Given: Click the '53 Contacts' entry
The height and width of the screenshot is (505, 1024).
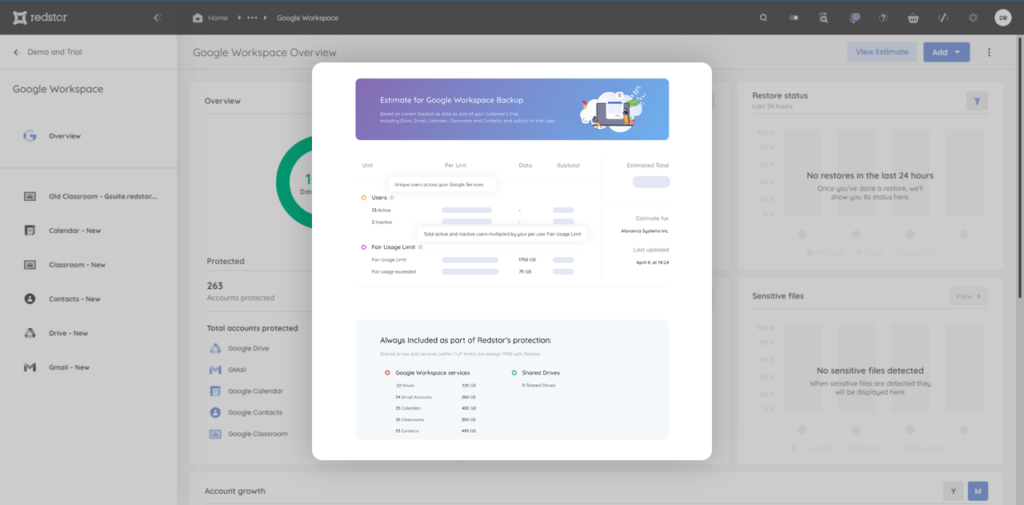Looking at the screenshot, I should 408,431.
